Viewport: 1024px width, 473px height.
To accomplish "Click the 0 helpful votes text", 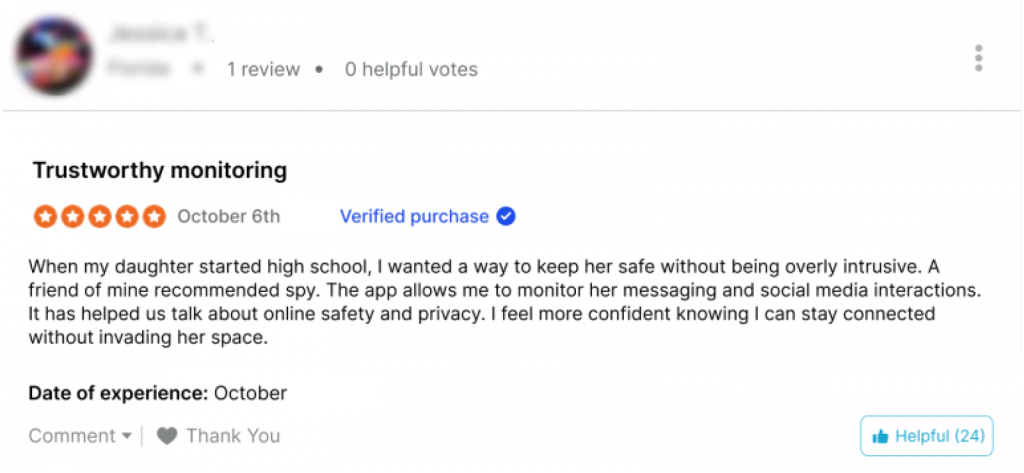I will (x=411, y=69).
